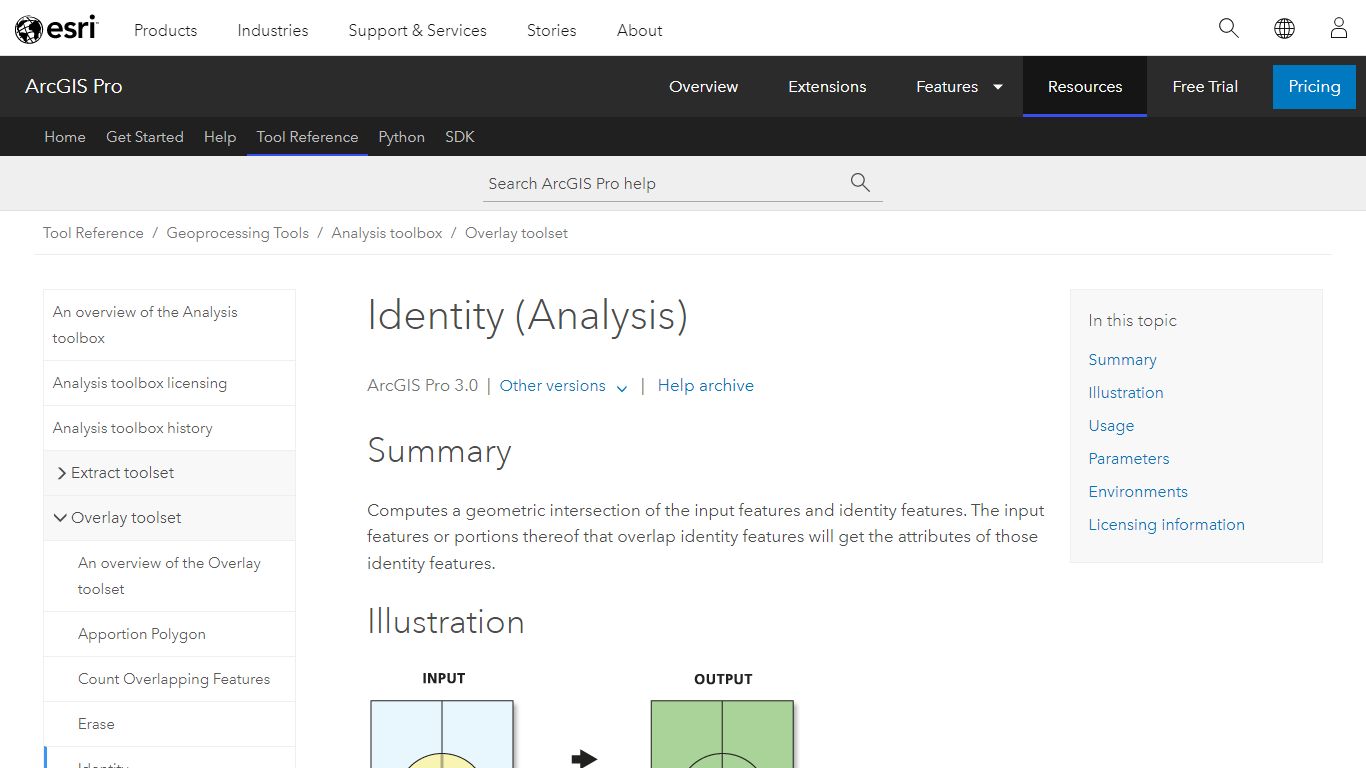This screenshot has width=1366, height=768.
Task: Jump to Illustration section link
Action: point(1126,393)
